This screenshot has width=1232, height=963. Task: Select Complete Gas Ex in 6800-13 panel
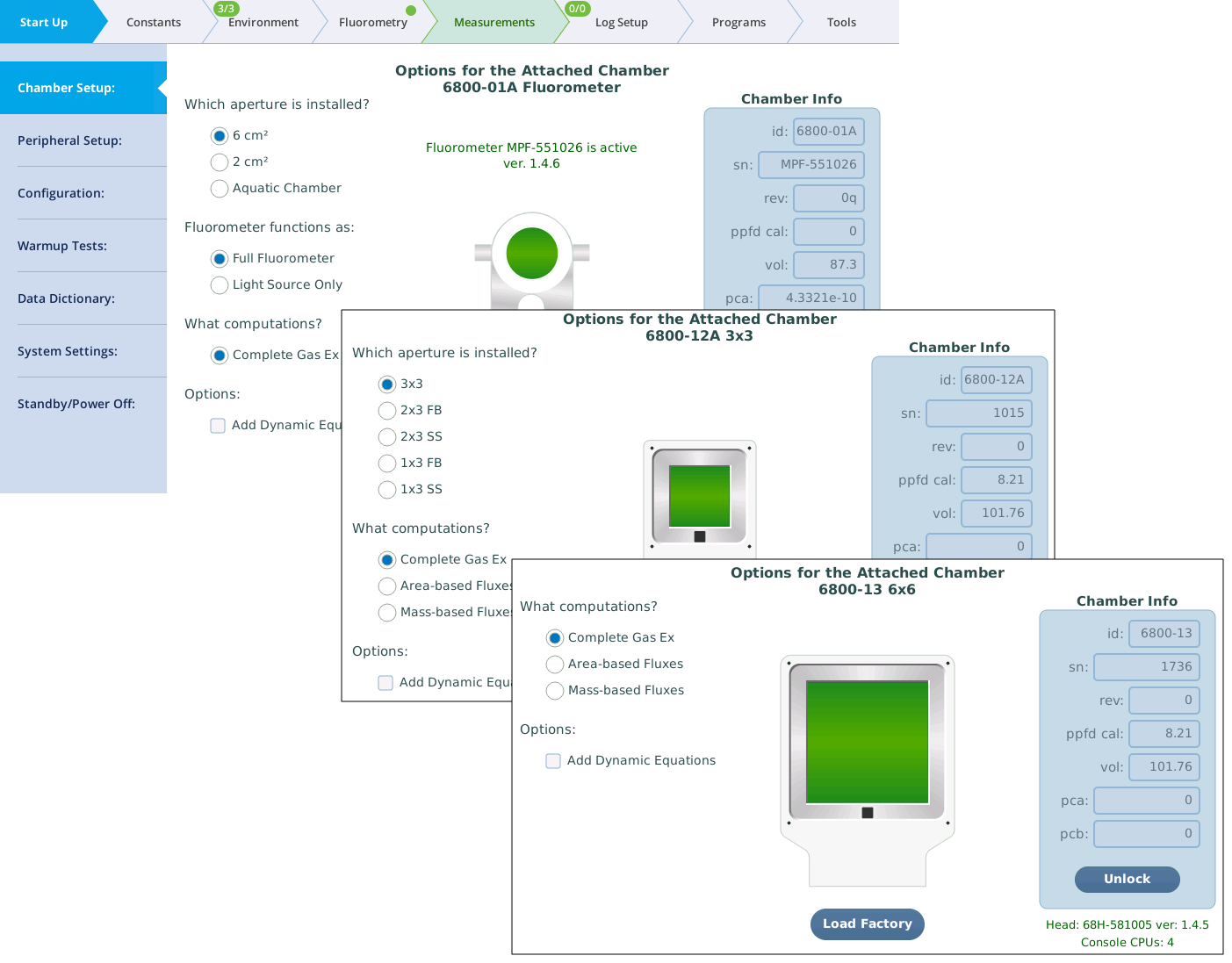point(555,638)
